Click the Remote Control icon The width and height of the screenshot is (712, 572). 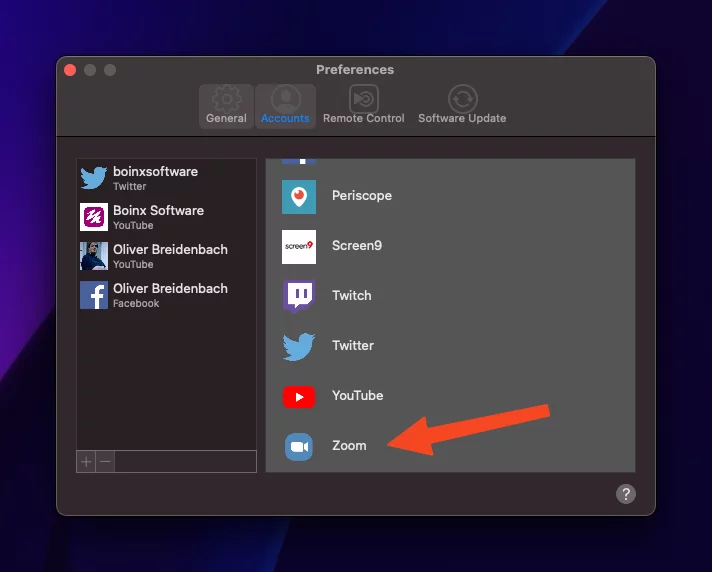coord(364,99)
